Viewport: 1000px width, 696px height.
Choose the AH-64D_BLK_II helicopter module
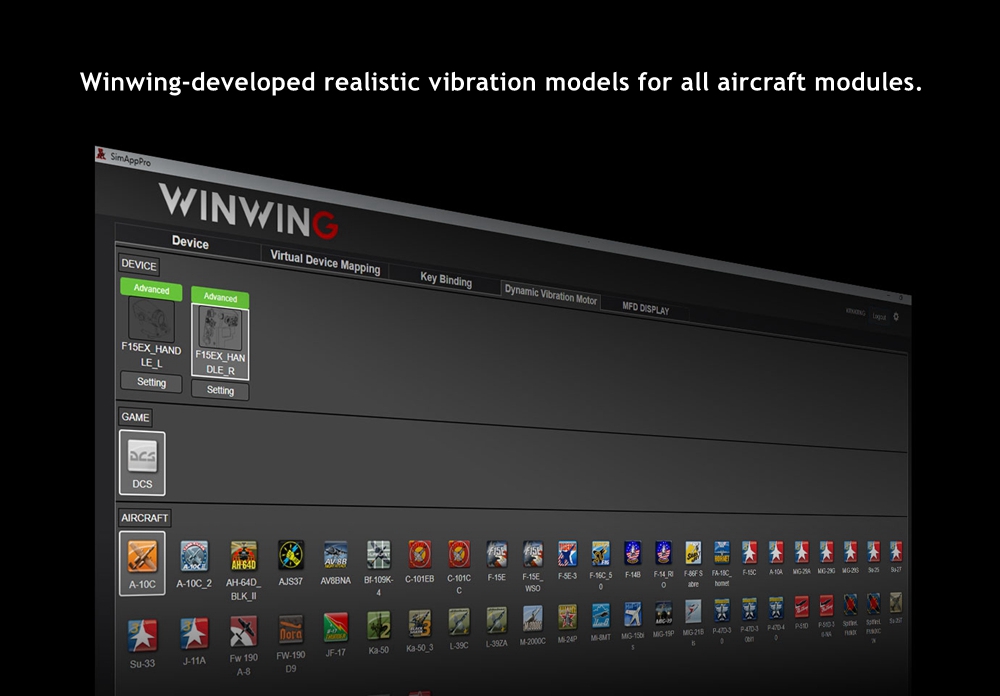[244, 556]
